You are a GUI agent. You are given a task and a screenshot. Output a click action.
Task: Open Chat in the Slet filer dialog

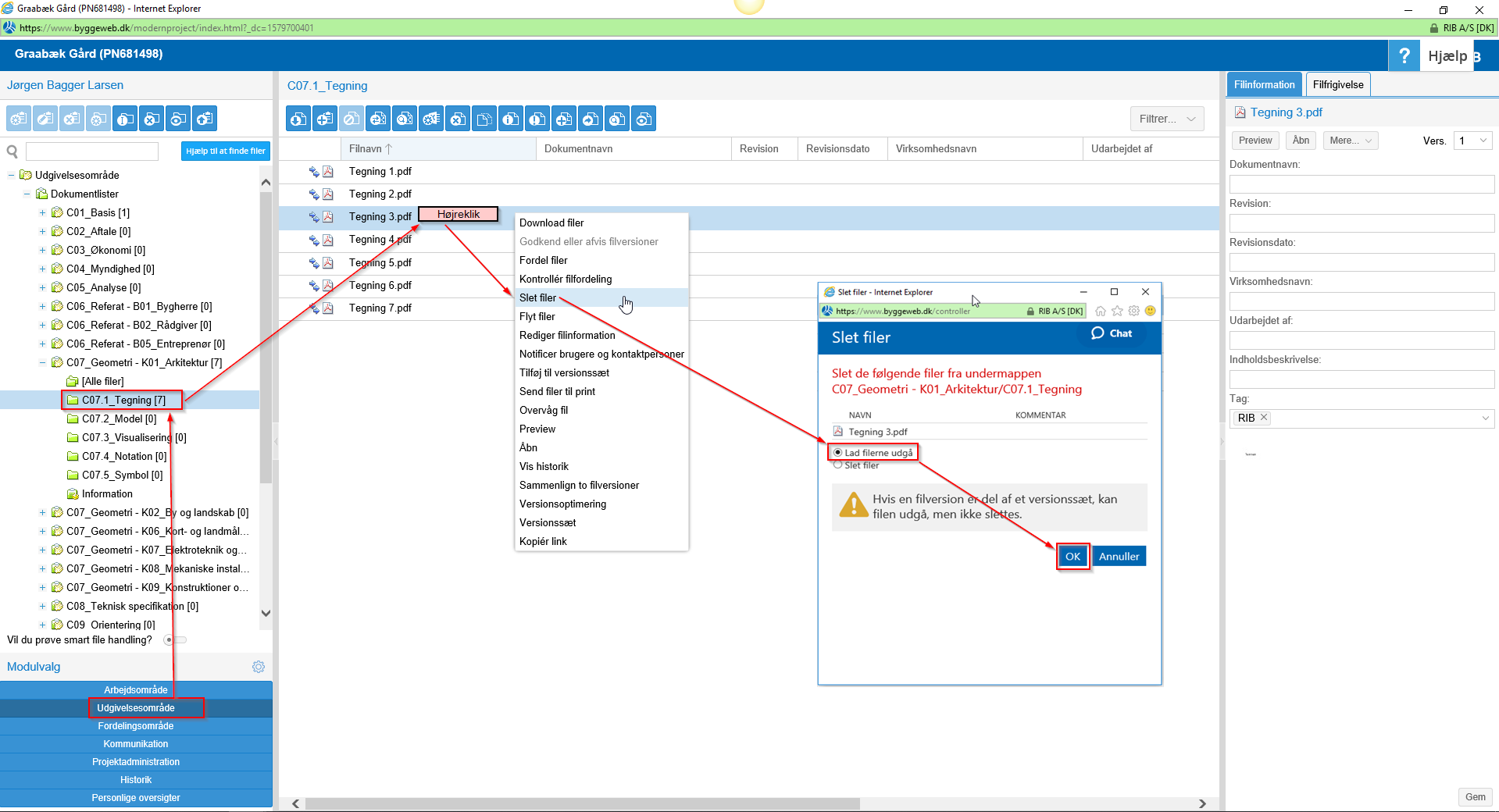coord(1112,333)
